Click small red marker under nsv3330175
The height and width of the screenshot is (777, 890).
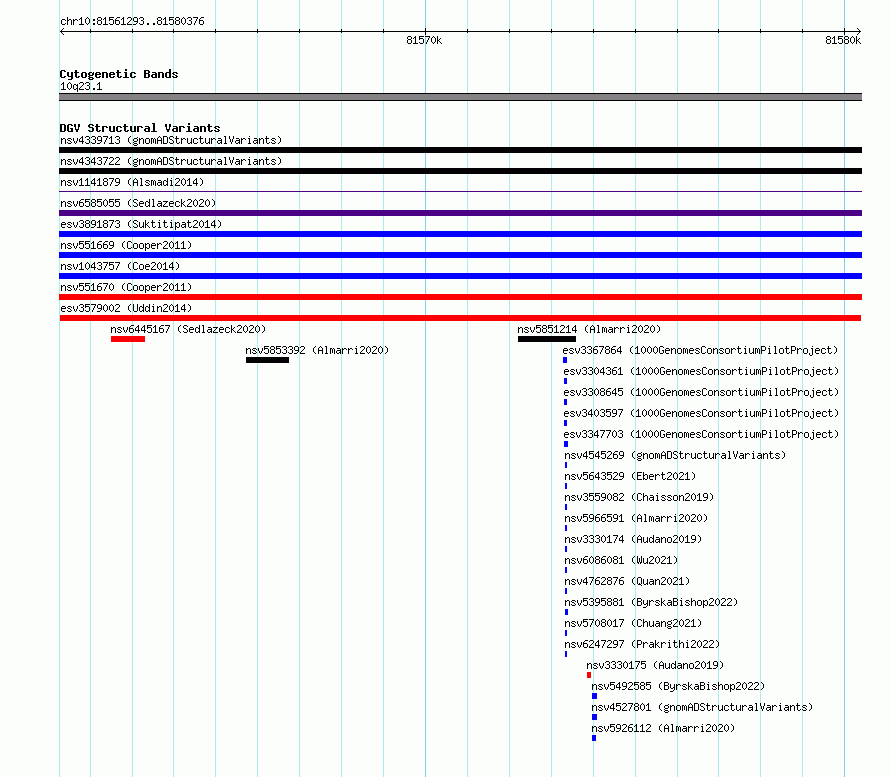(x=589, y=675)
